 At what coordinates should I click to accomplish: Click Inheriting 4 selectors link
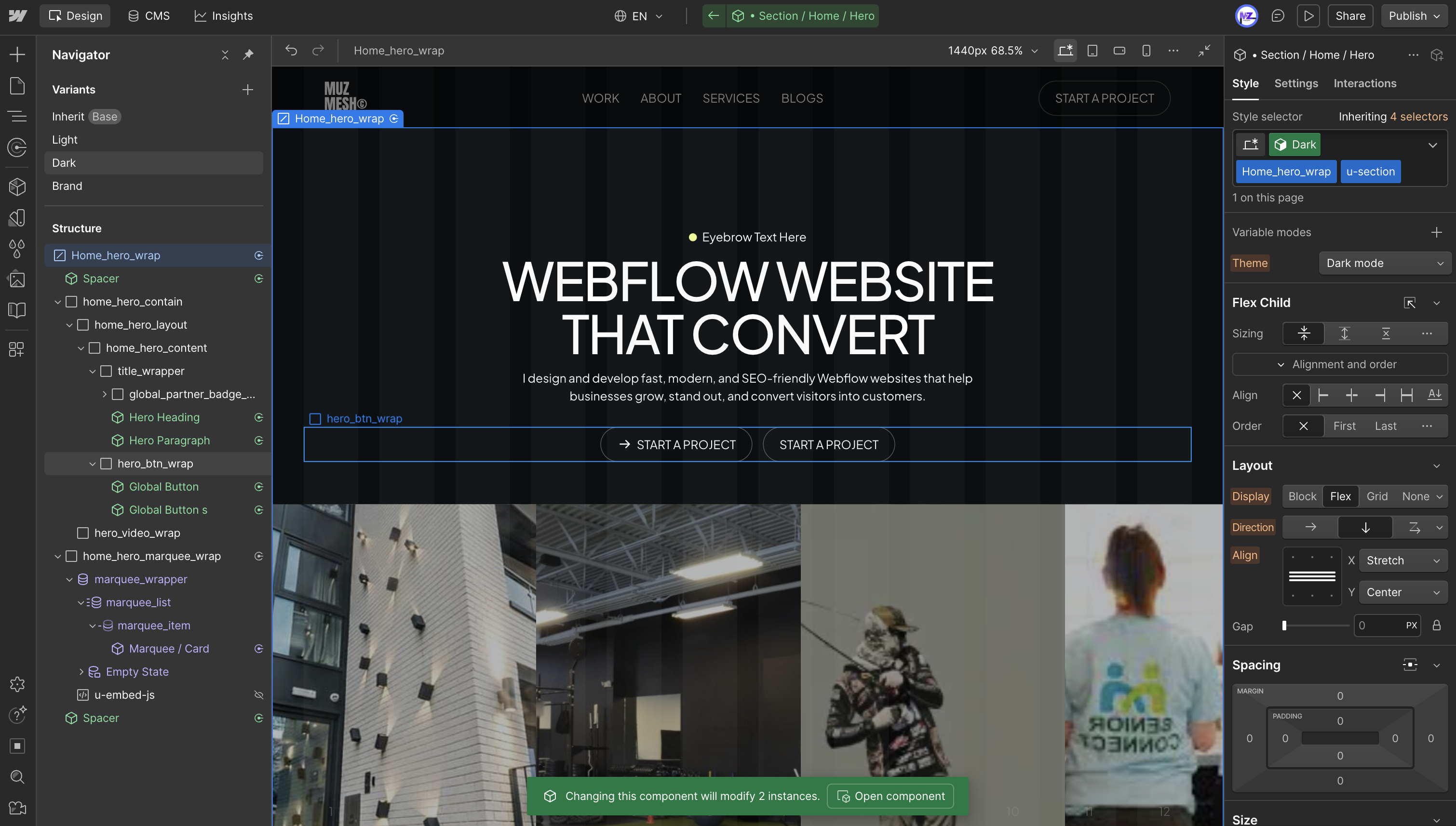pyautogui.click(x=1392, y=116)
